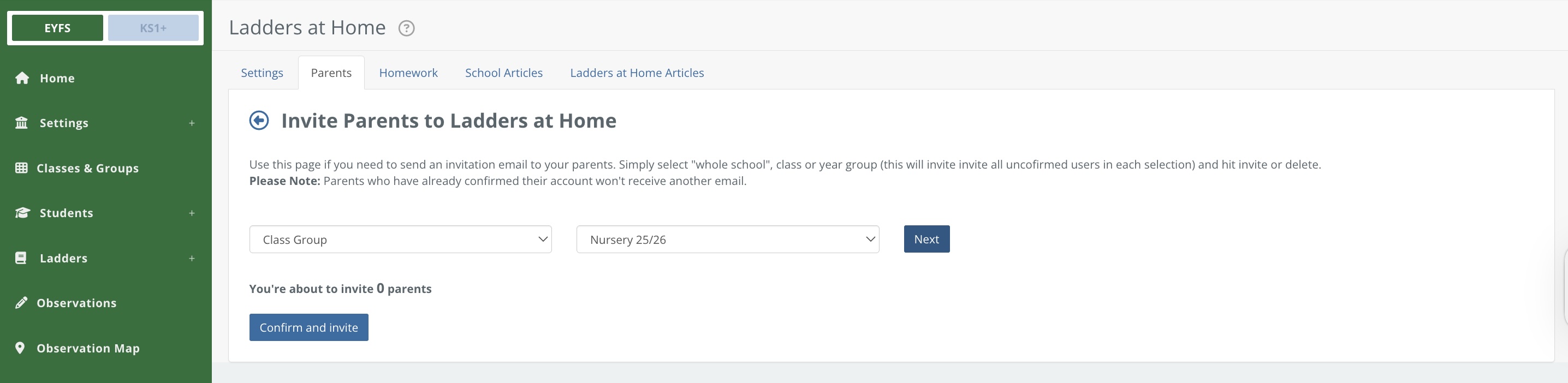Expand the Settings sidebar submenu plus

(x=192, y=123)
